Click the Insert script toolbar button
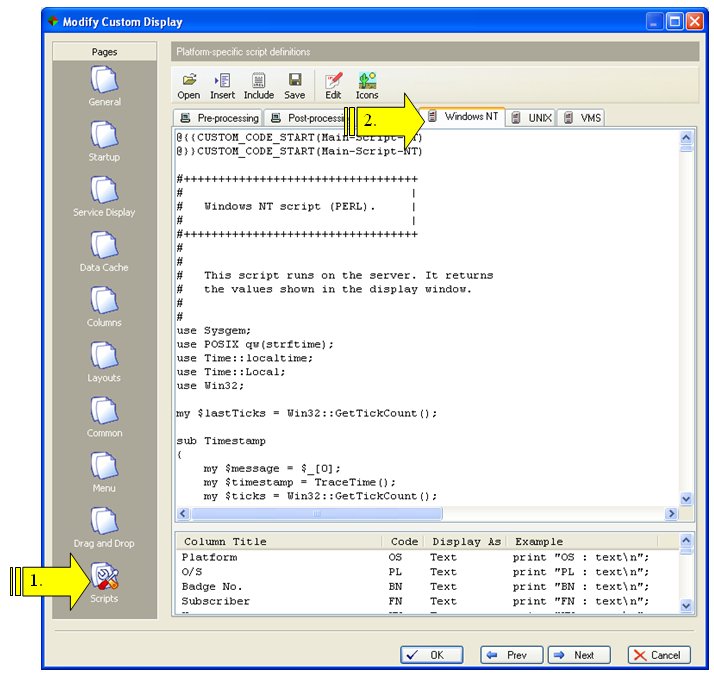This screenshot has height=675, width=714. pos(222,86)
